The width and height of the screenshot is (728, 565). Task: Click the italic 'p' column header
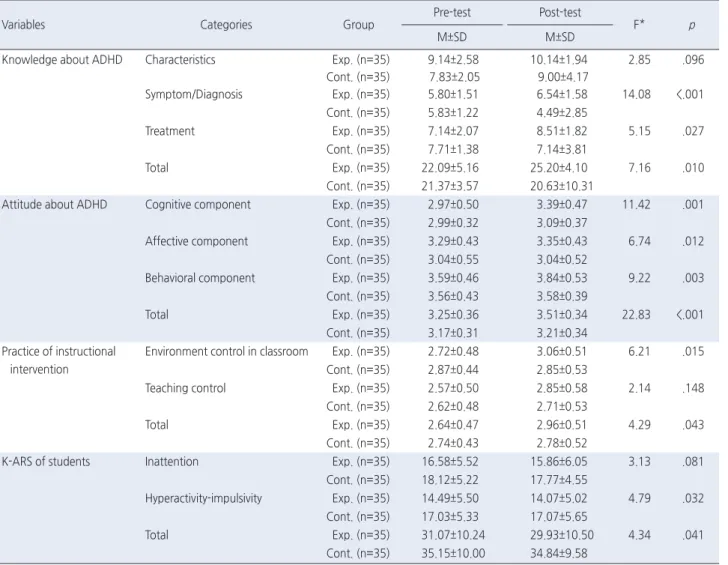point(692,26)
